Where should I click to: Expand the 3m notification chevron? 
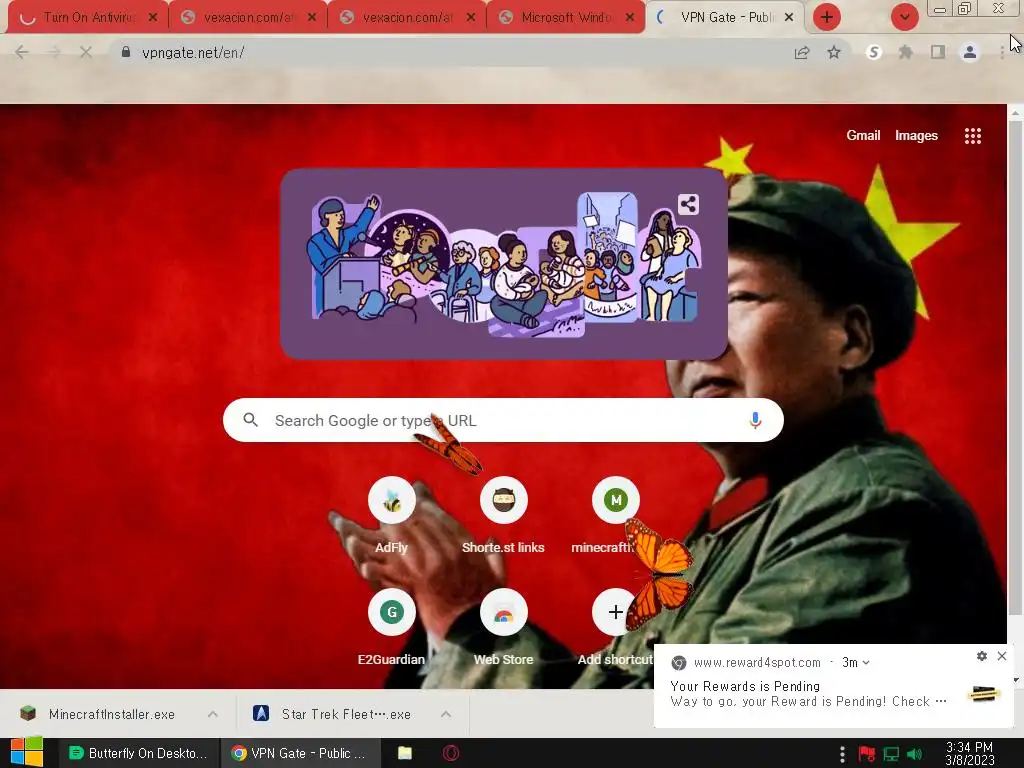tap(866, 662)
